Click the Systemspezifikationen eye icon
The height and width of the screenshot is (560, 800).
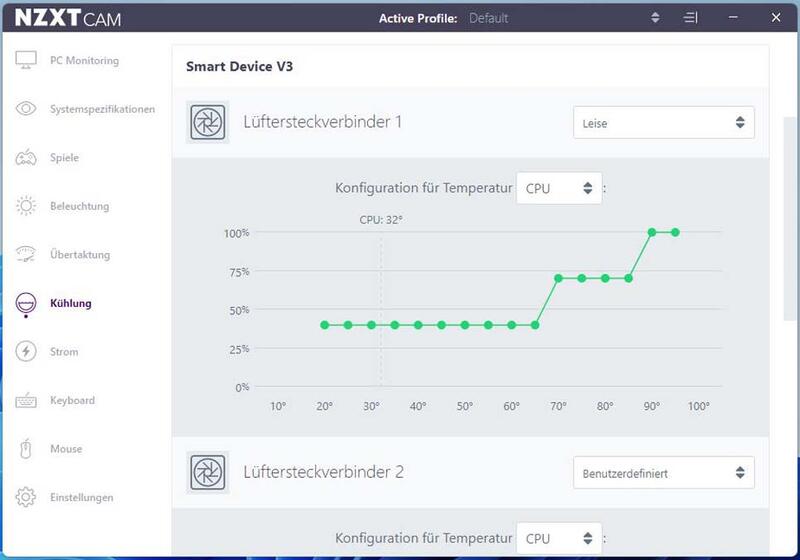click(26, 109)
